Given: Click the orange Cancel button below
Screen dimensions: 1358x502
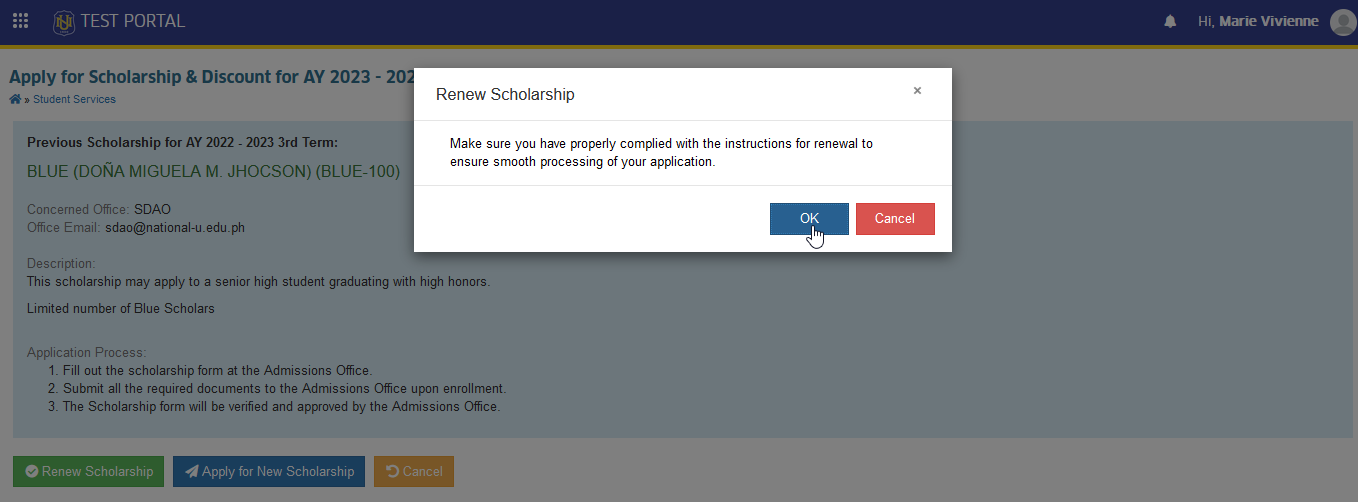Looking at the screenshot, I should point(414,472).
